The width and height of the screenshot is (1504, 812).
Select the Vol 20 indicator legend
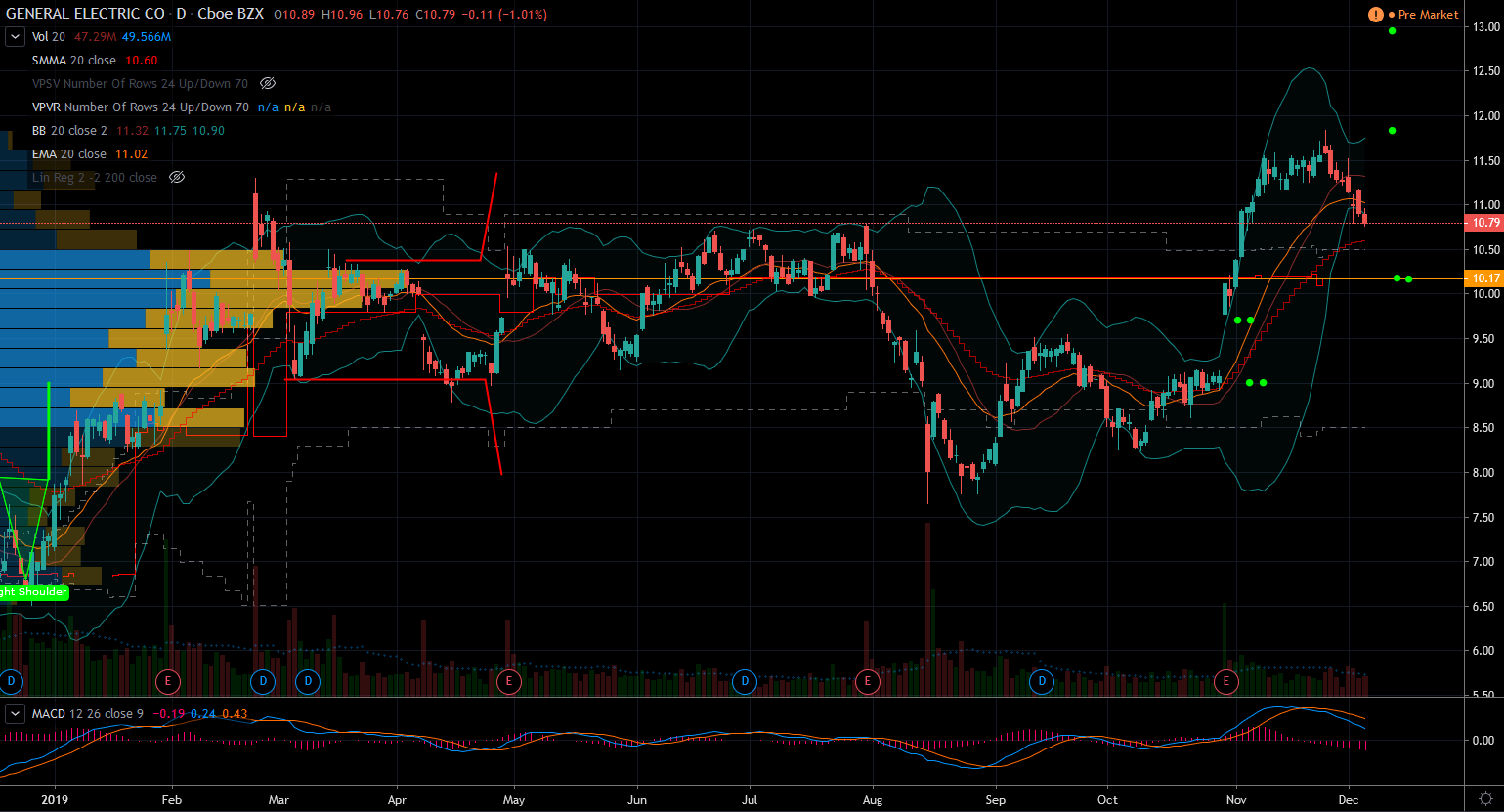(x=49, y=37)
